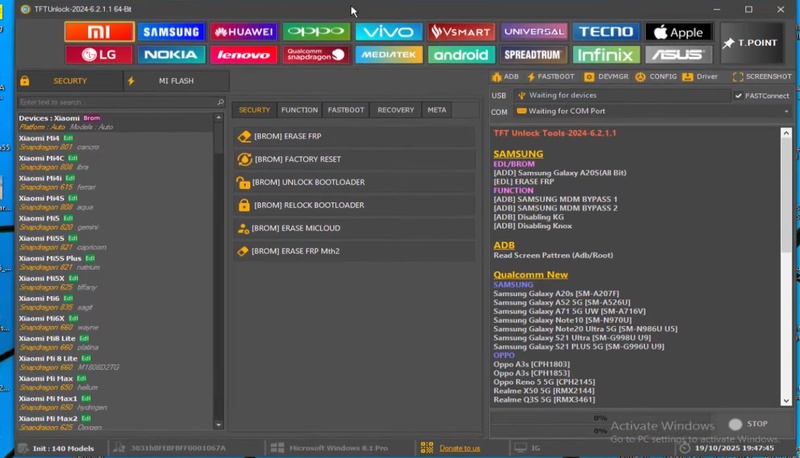Open DEVMGR device manager

point(606,77)
